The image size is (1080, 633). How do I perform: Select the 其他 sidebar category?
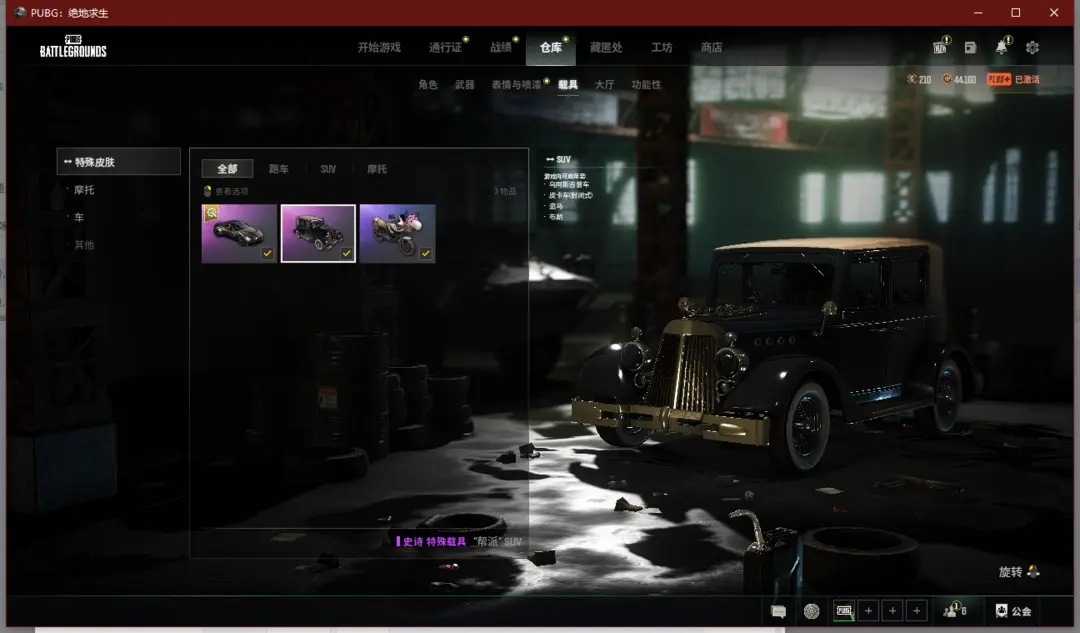84,245
